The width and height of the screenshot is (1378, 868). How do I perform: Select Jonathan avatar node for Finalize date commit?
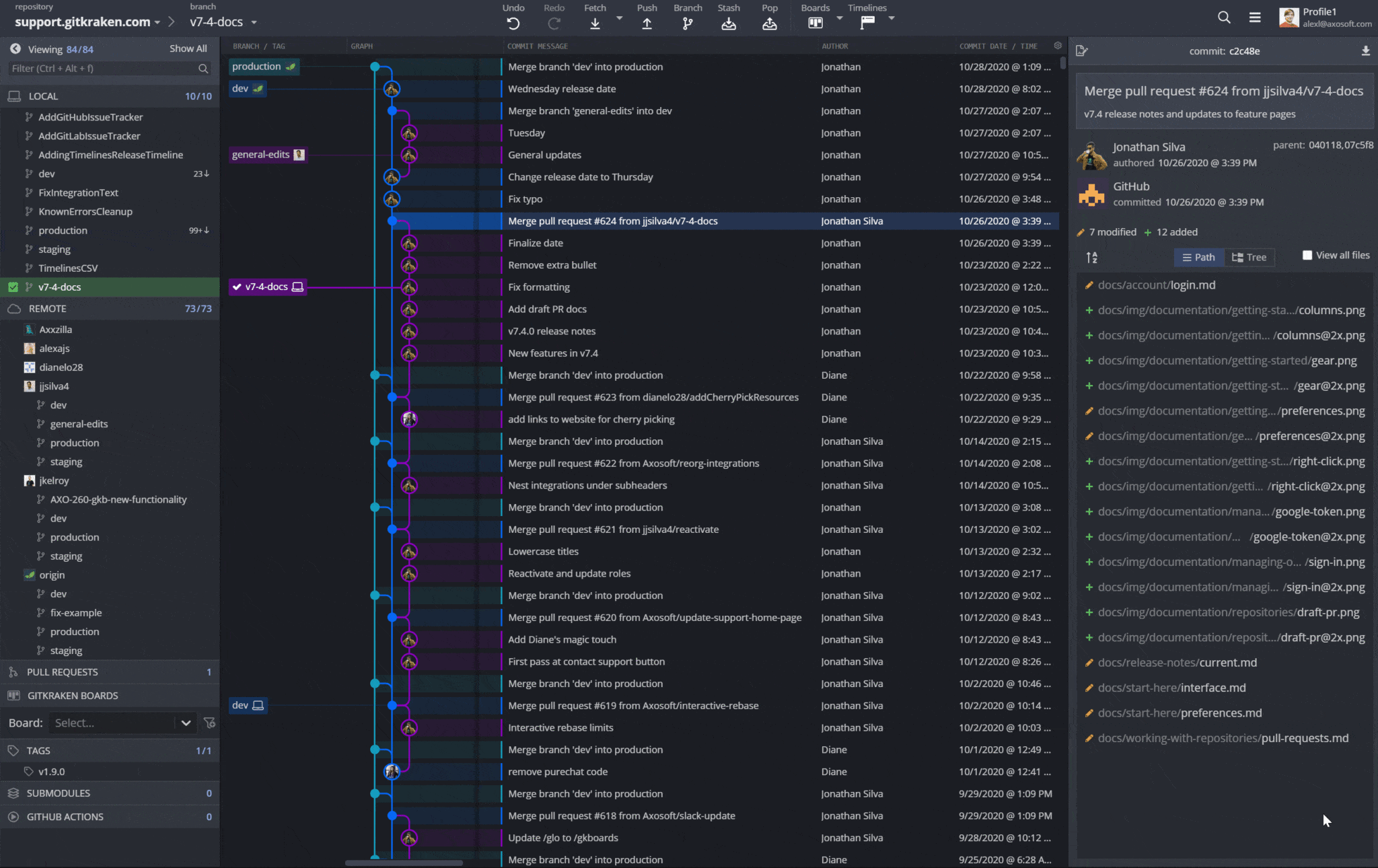point(409,243)
